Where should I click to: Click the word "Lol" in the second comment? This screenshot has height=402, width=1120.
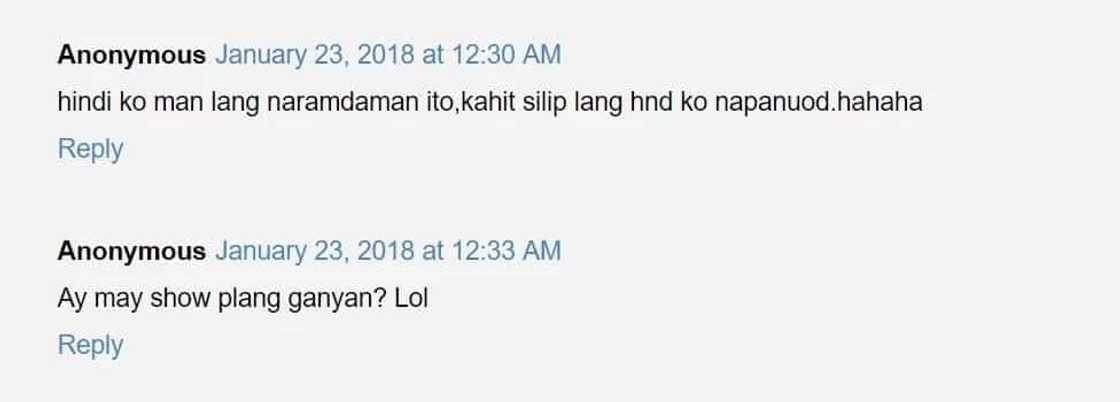[411, 298]
